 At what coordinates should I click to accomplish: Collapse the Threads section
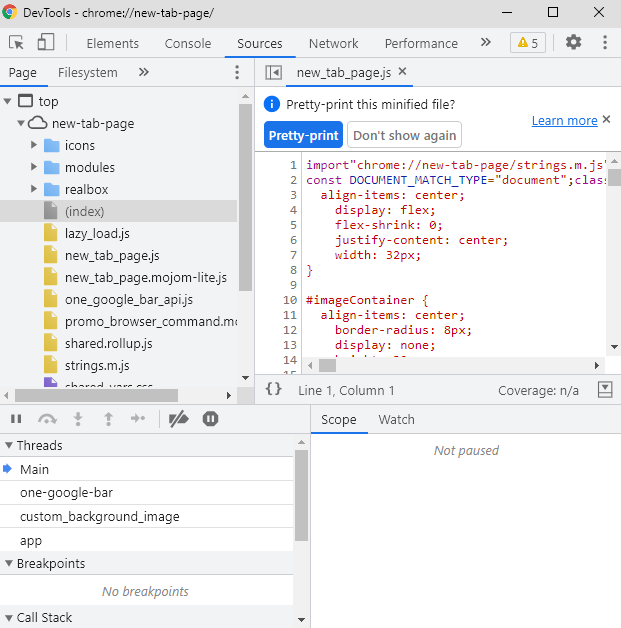[x=9, y=445]
